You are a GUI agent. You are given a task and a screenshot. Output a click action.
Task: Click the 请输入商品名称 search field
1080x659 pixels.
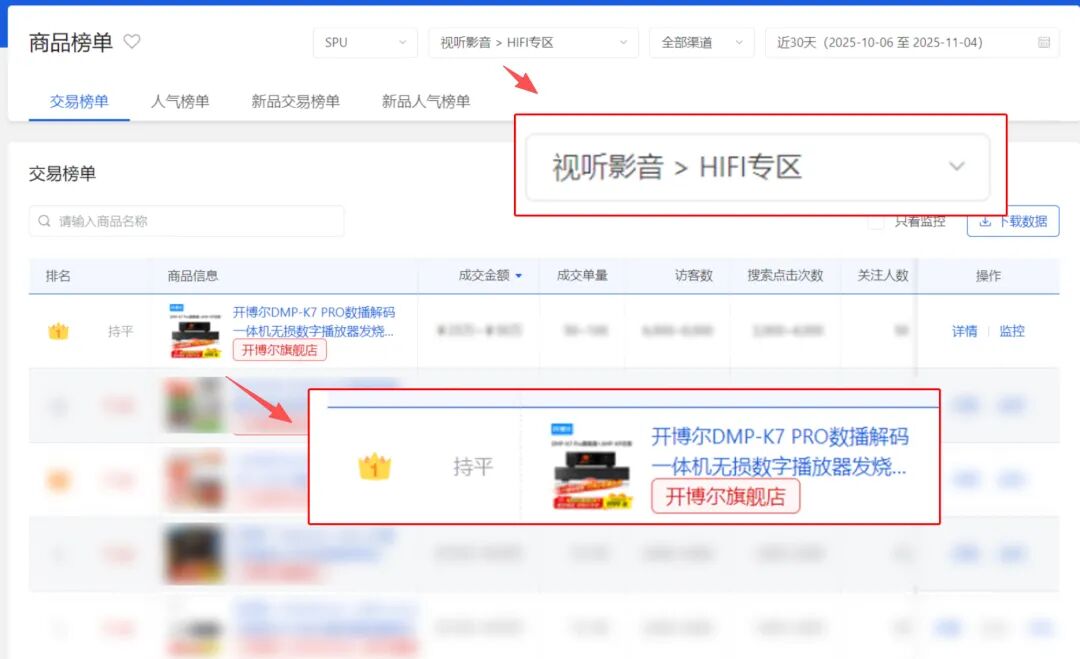190,221
